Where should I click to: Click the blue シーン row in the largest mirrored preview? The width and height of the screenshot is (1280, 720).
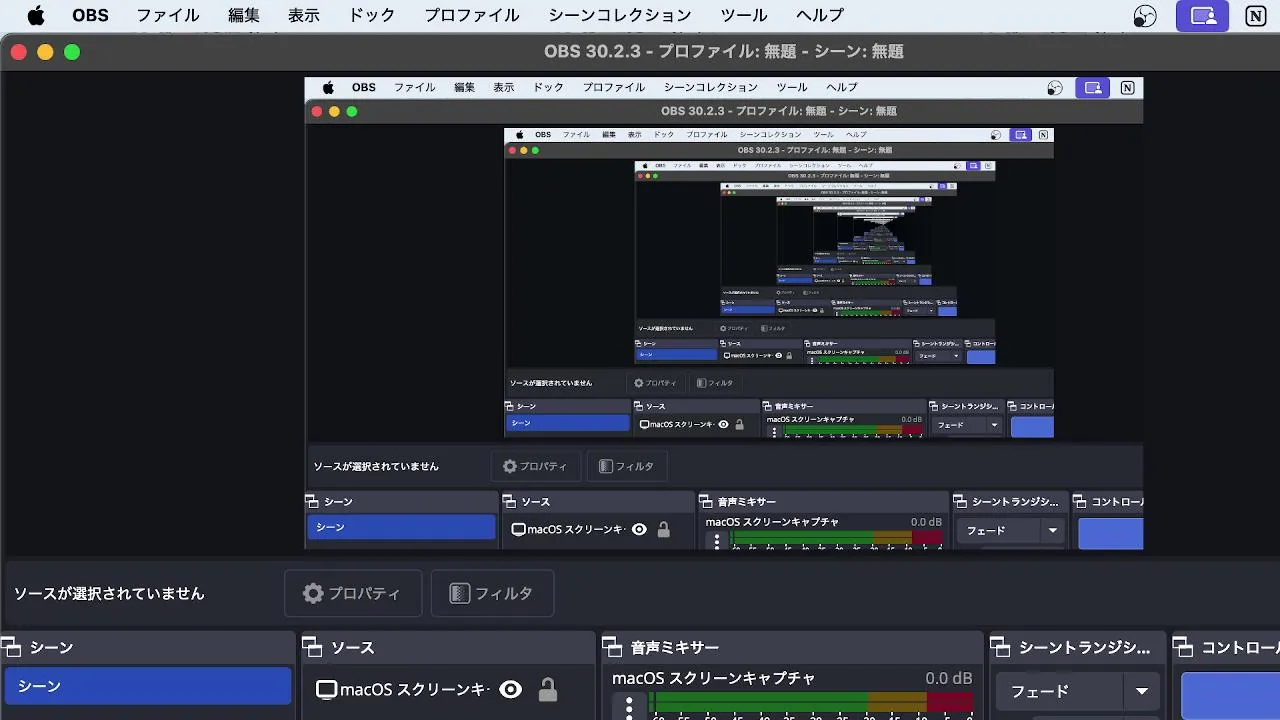tap(402, 527)
